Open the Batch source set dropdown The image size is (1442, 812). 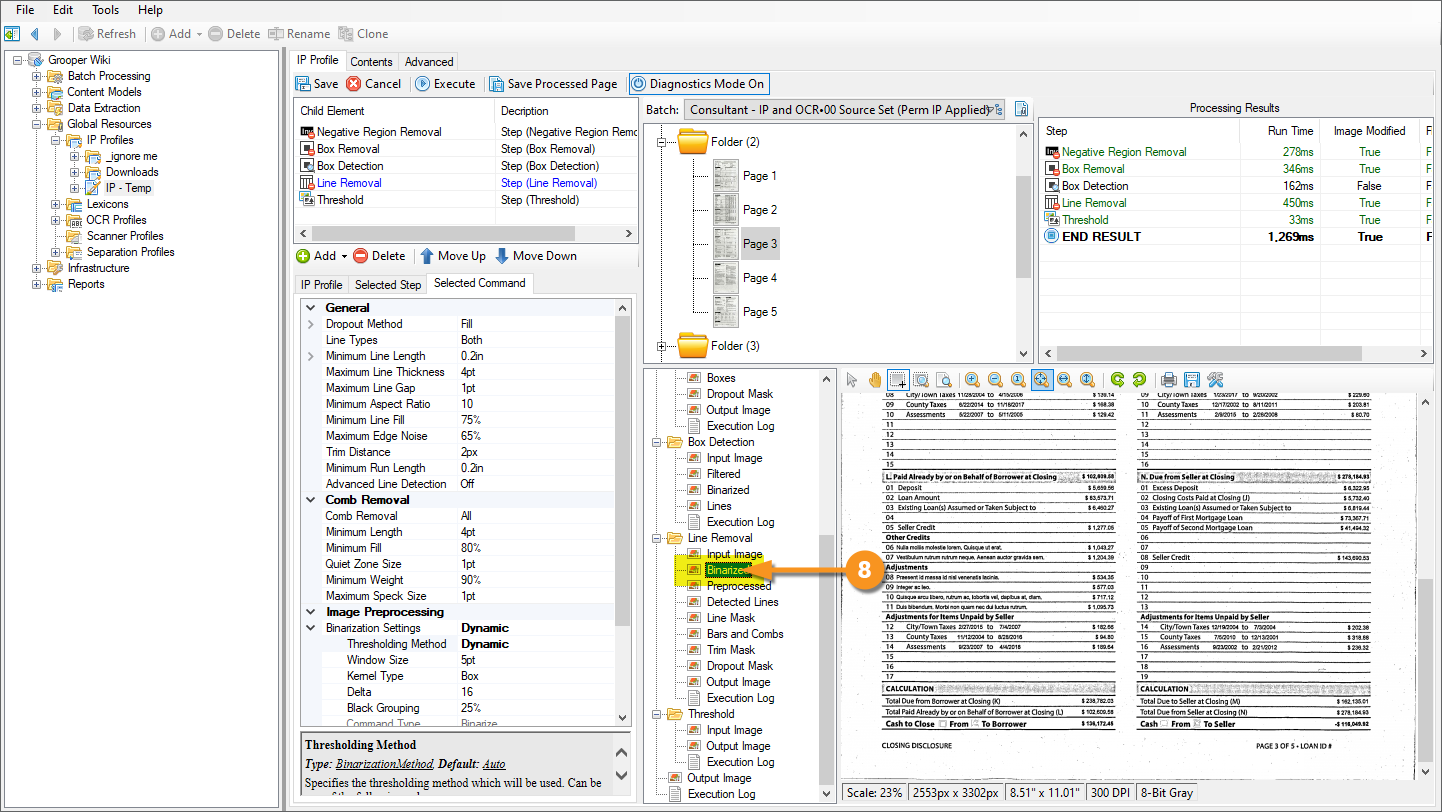845,109
